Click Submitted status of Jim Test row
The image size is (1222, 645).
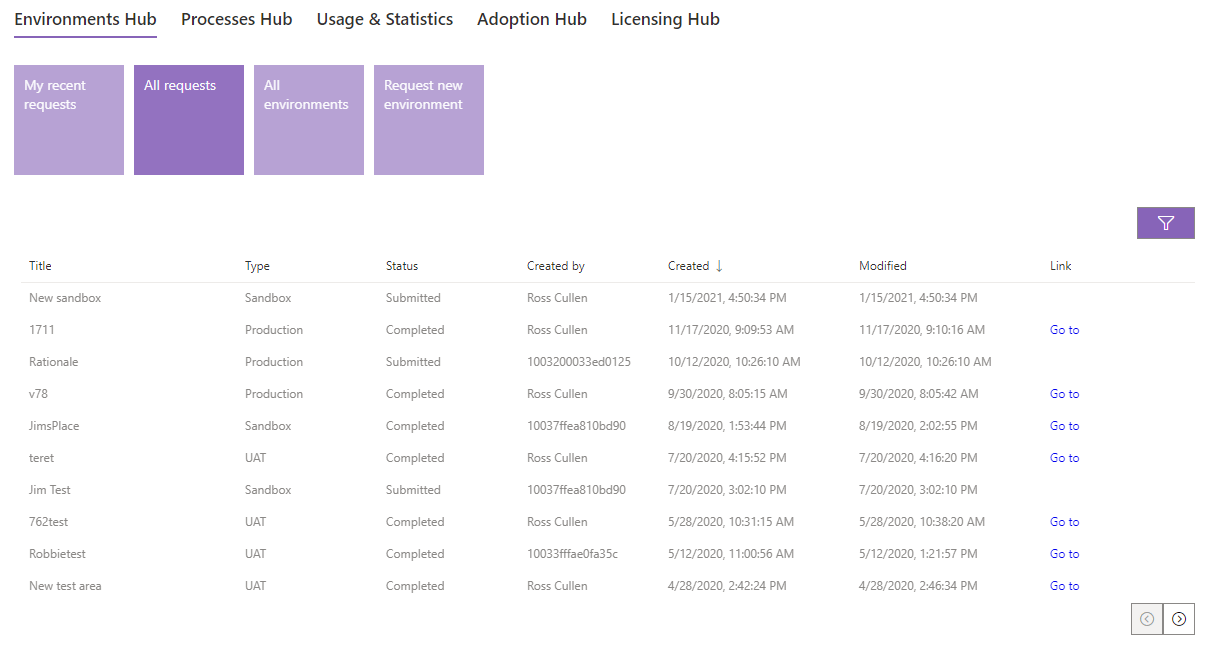tap(413, 490)
